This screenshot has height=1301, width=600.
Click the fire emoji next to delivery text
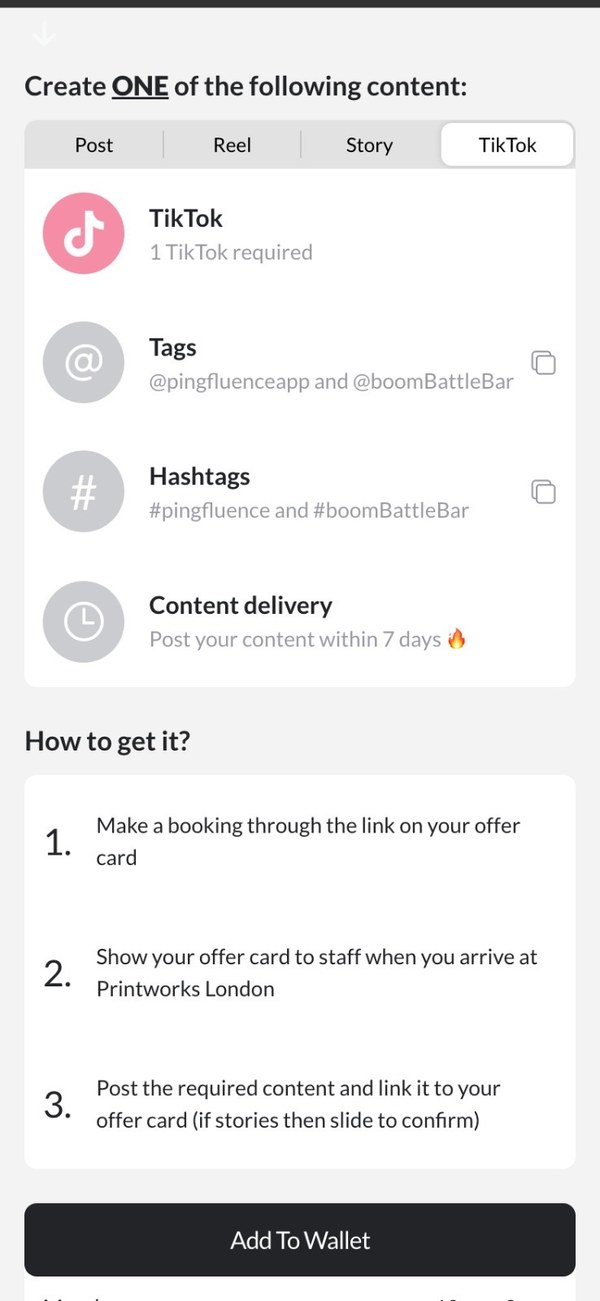[456, 638]
